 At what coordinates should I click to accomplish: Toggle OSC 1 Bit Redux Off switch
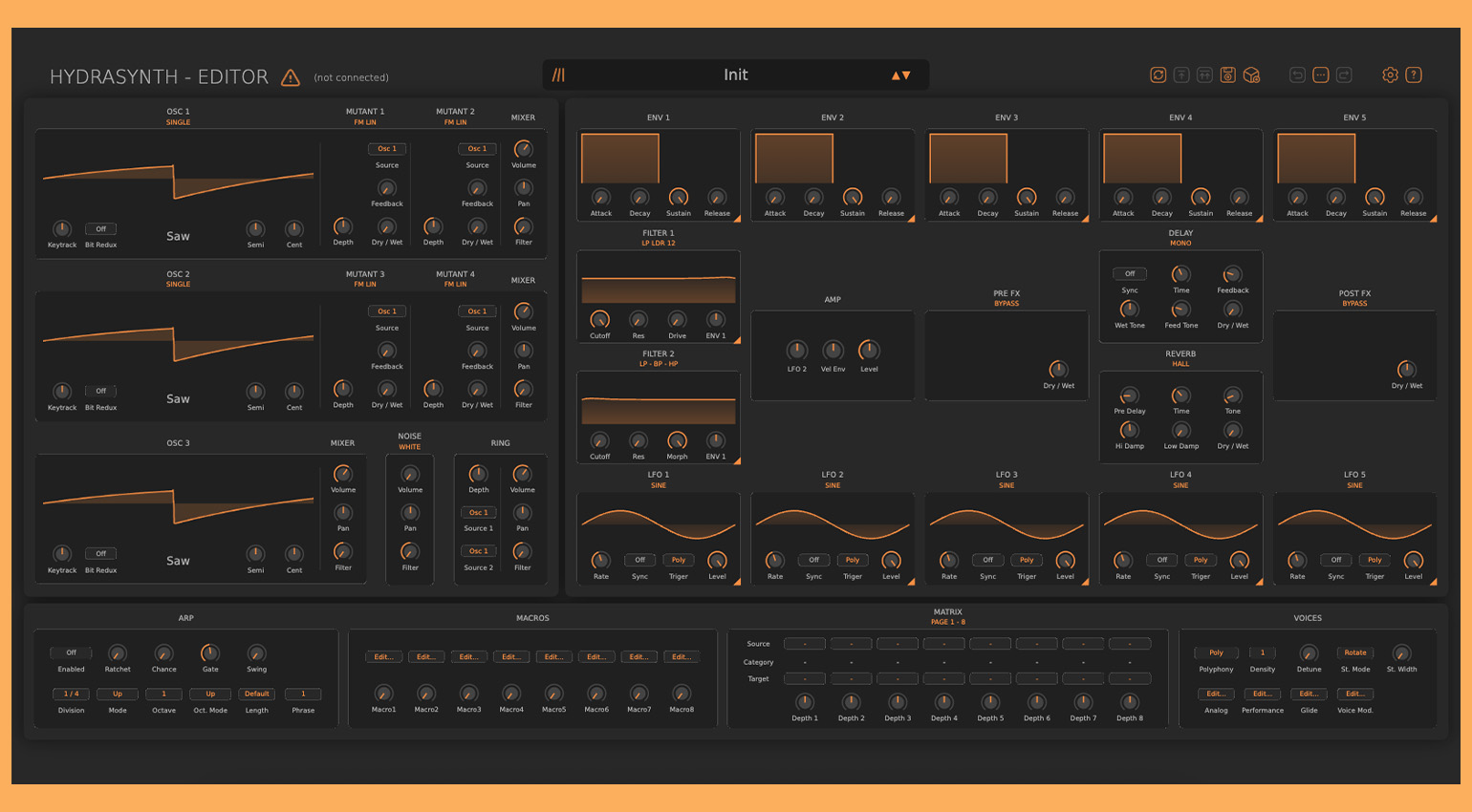(100, 229)
